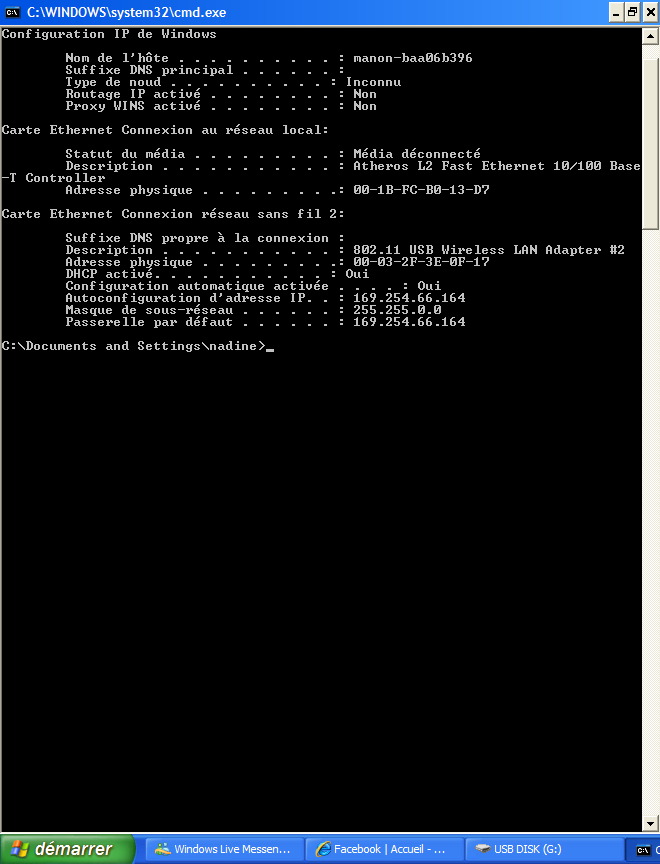Click the scrollbar down arrow

tap(650, 823)
